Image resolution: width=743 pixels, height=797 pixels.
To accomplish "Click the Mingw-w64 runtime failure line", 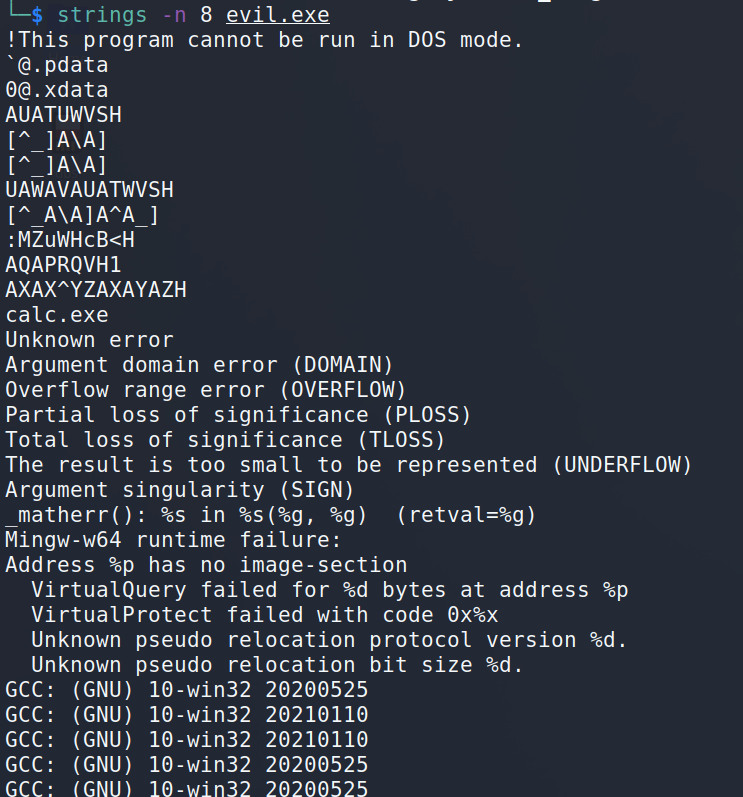I will tap(173, 540).
